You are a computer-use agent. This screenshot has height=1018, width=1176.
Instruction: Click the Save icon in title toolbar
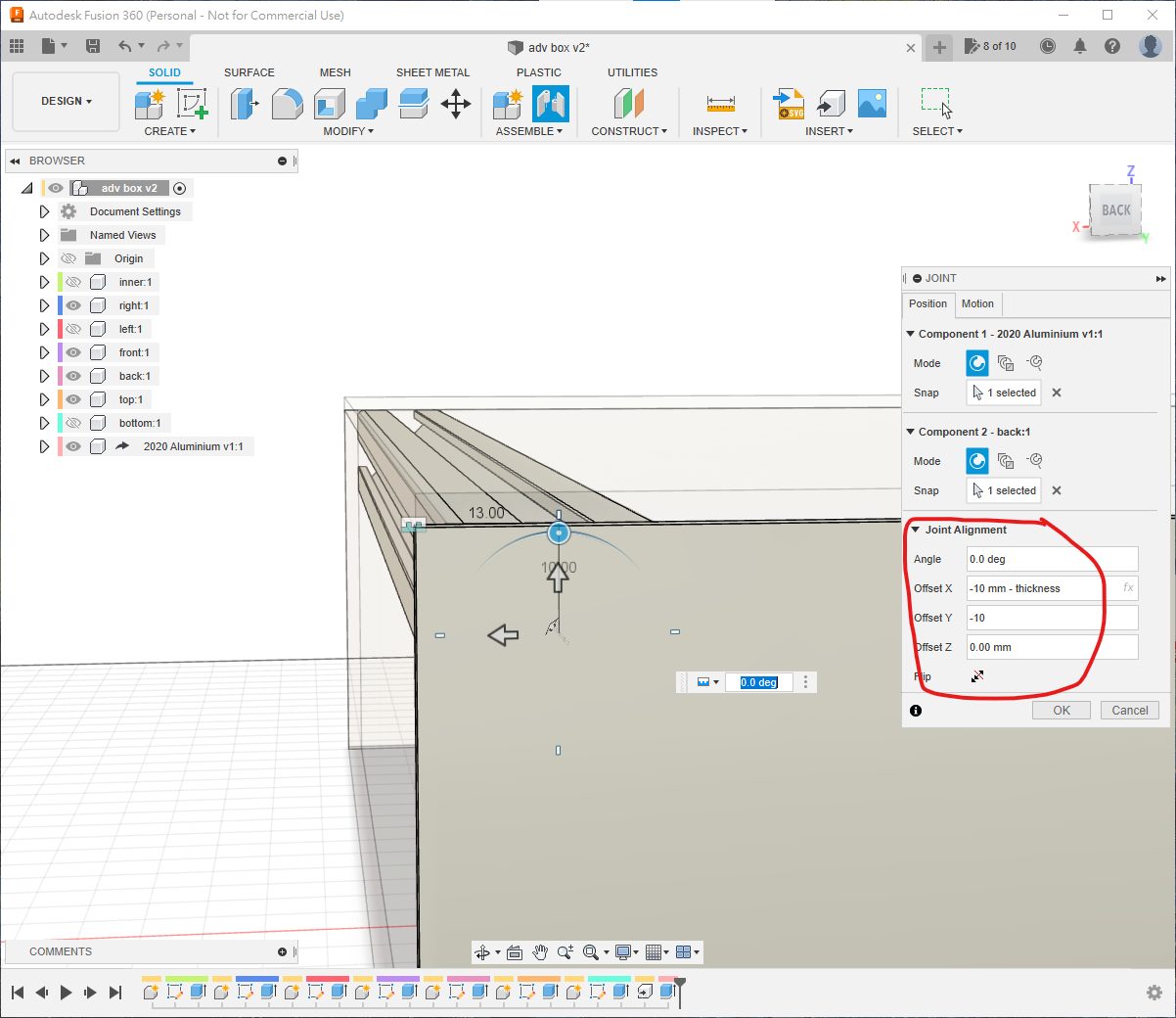[x=93, y=46]
